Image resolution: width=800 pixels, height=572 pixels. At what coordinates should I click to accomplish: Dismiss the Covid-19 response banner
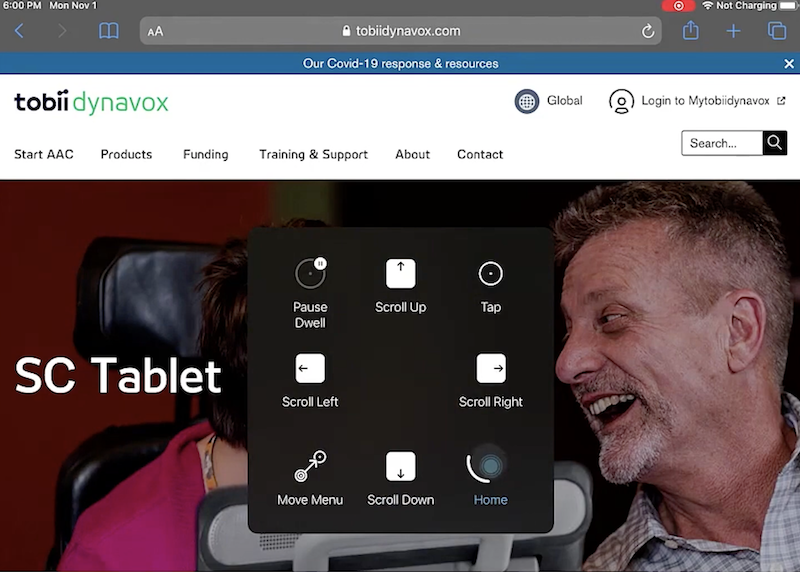pyautogui.click(x=788, y=63)
